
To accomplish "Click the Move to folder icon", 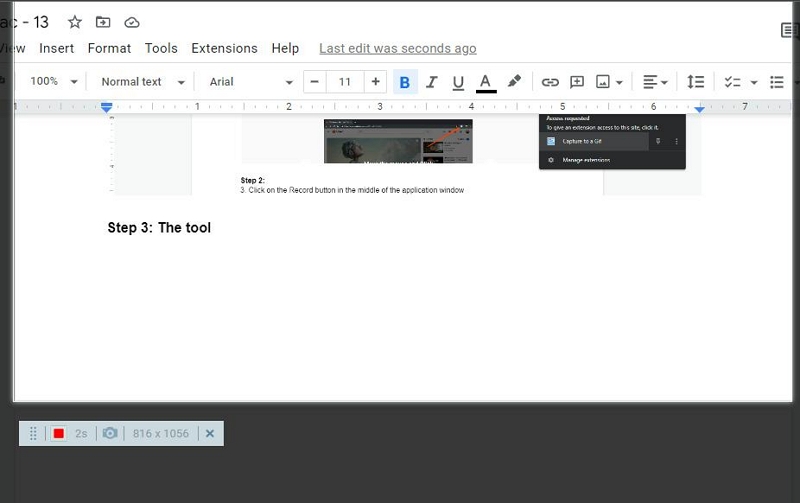I will (x=103, y=22).
